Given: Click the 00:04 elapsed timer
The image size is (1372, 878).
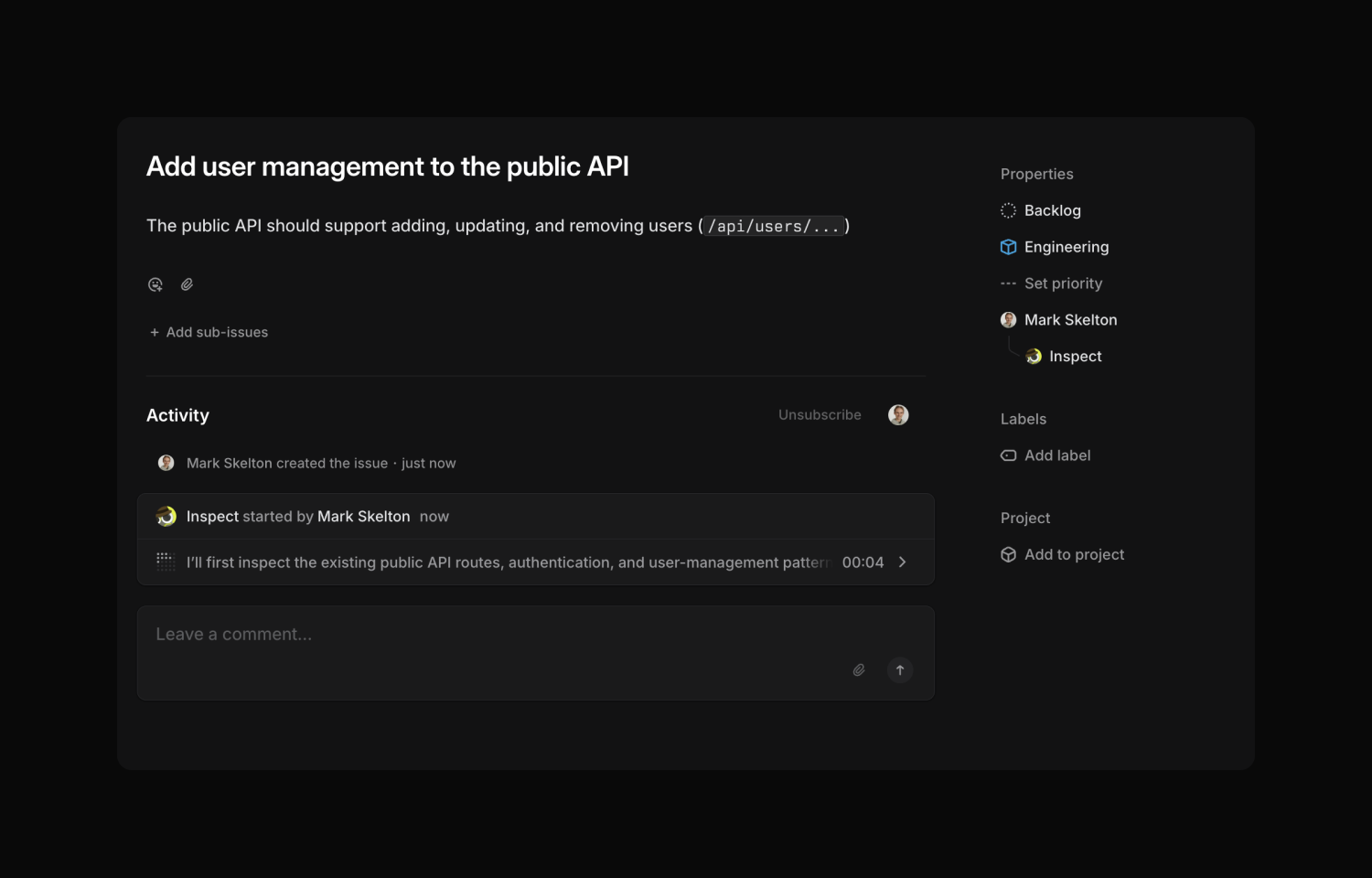Looking at the screenshot, I should coord(863,562).
